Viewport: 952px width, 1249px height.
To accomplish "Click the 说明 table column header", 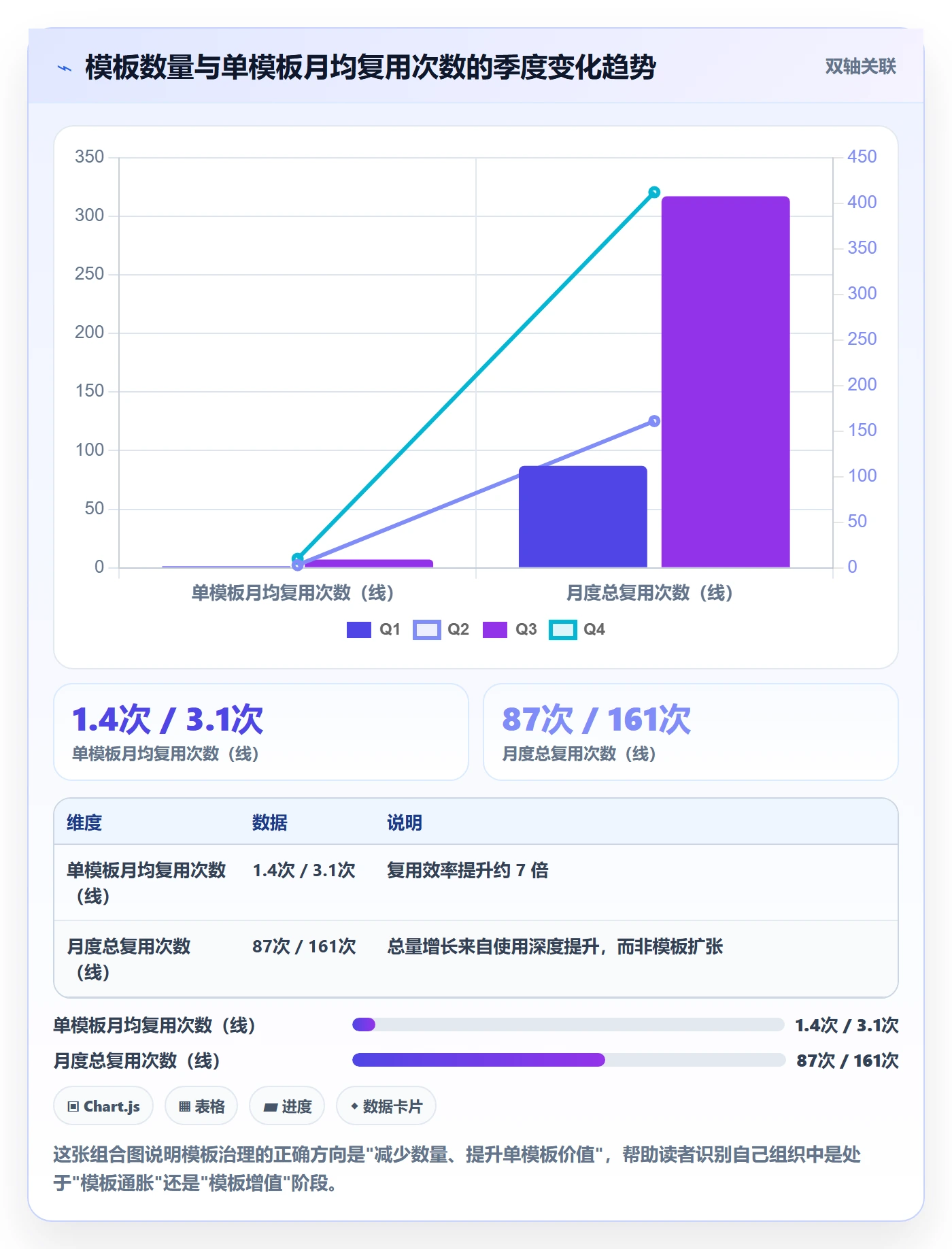I will coord(405,822).
